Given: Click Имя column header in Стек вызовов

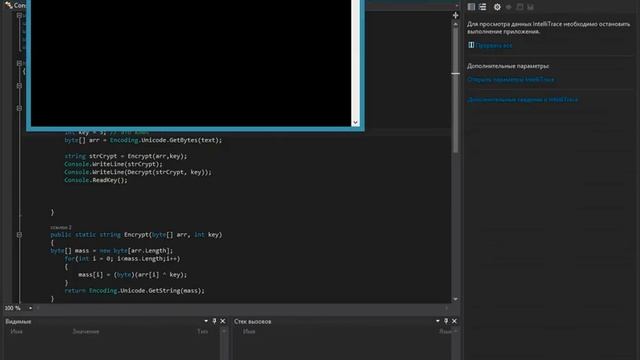Looking at the screenshot, I should click(249, 331).
